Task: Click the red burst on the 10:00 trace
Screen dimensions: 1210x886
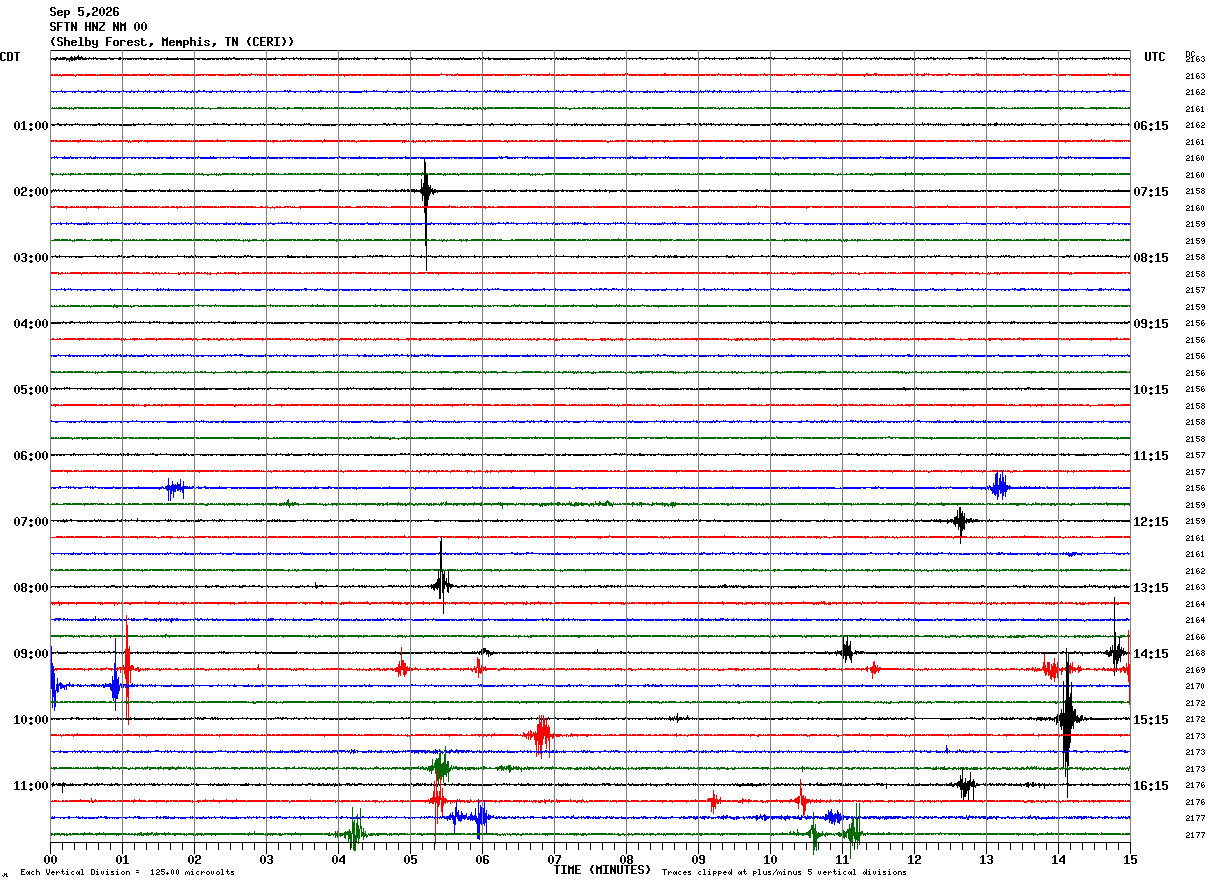Action: (540, 736)
